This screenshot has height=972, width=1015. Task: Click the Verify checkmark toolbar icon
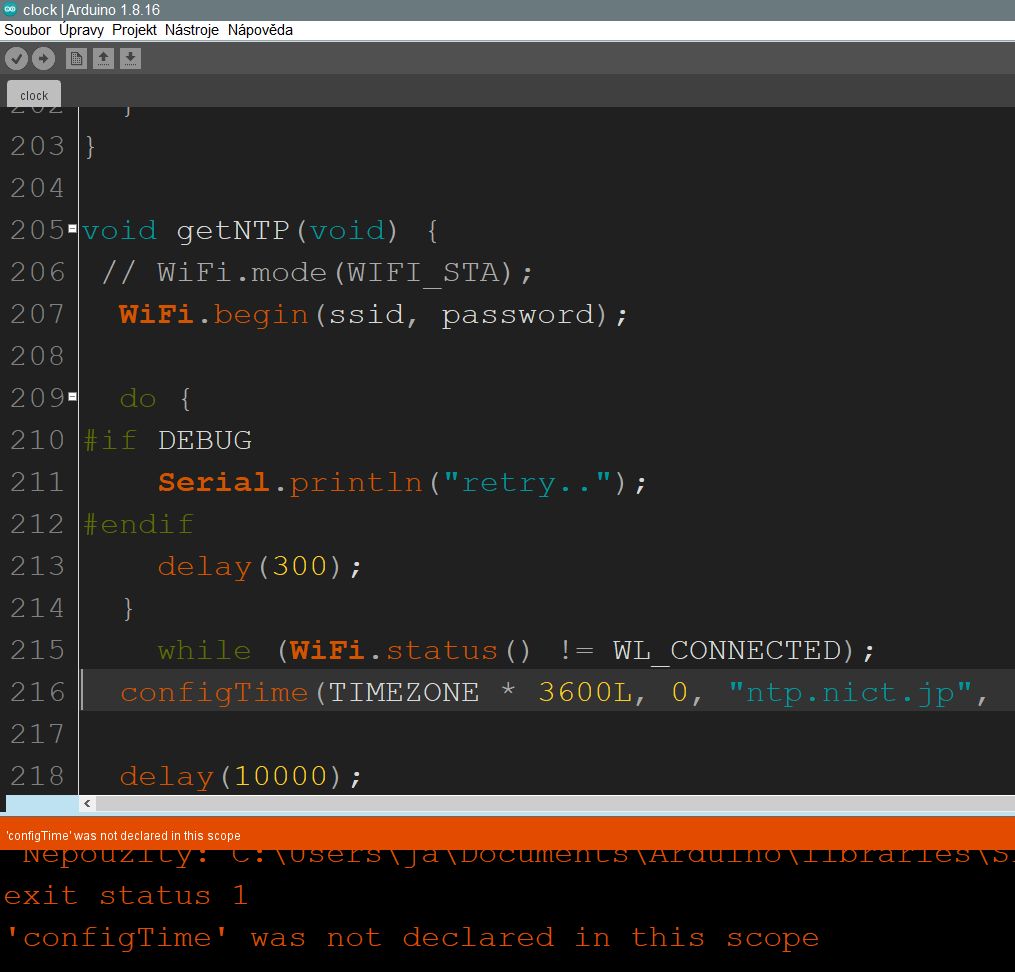tap(16, 59)
